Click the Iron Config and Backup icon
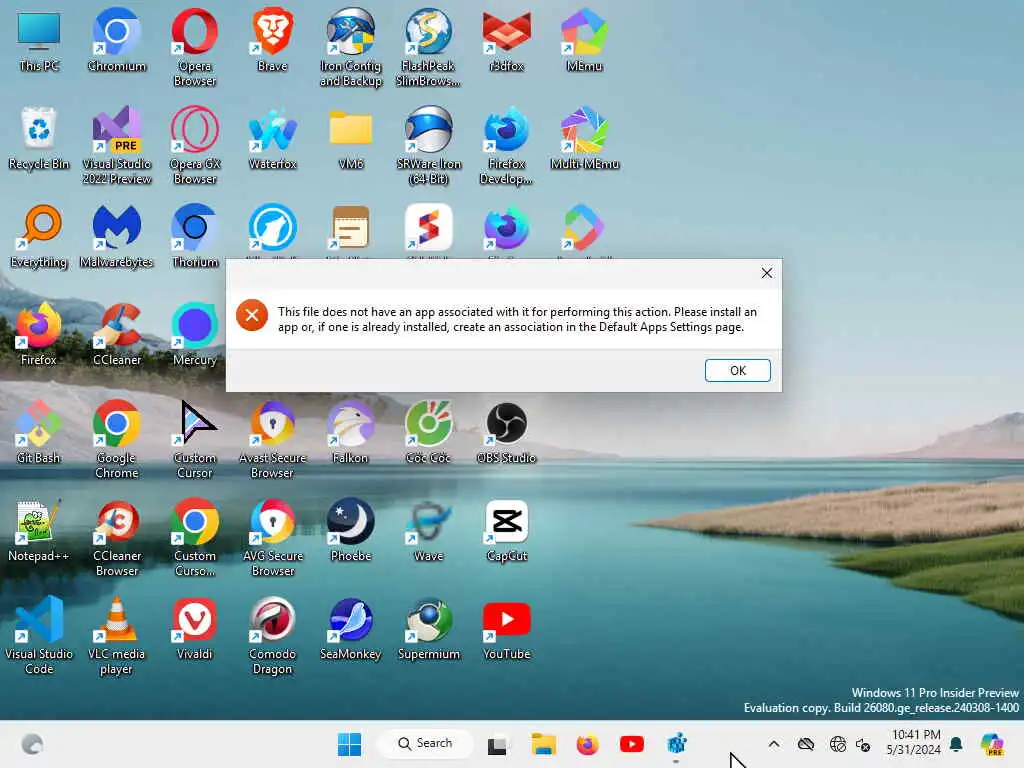Viewport: 1024px width, 768px height. click(x=351, y=47)
